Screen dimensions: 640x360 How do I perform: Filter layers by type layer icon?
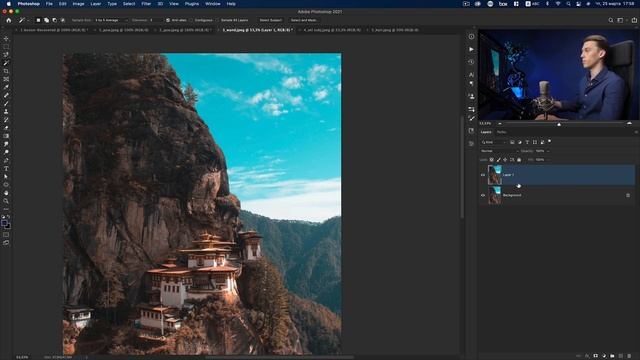527,142
